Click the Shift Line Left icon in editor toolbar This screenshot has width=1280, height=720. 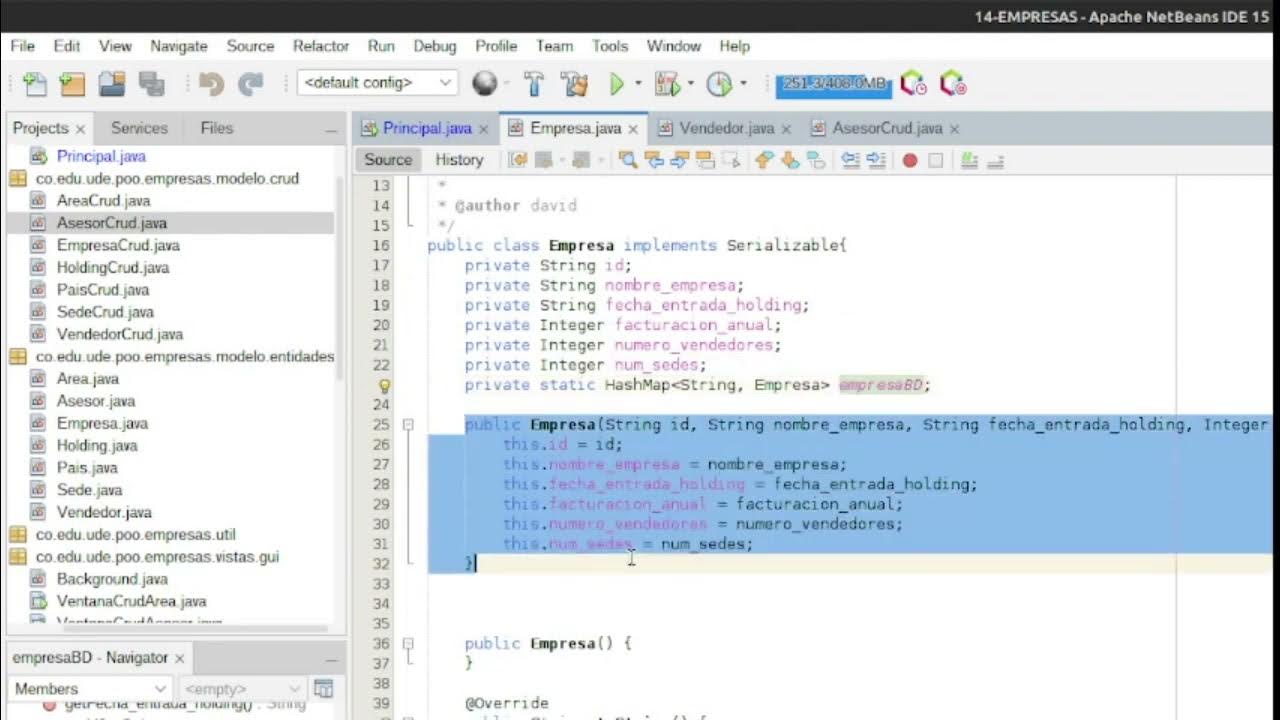click(x=850, y=160)
